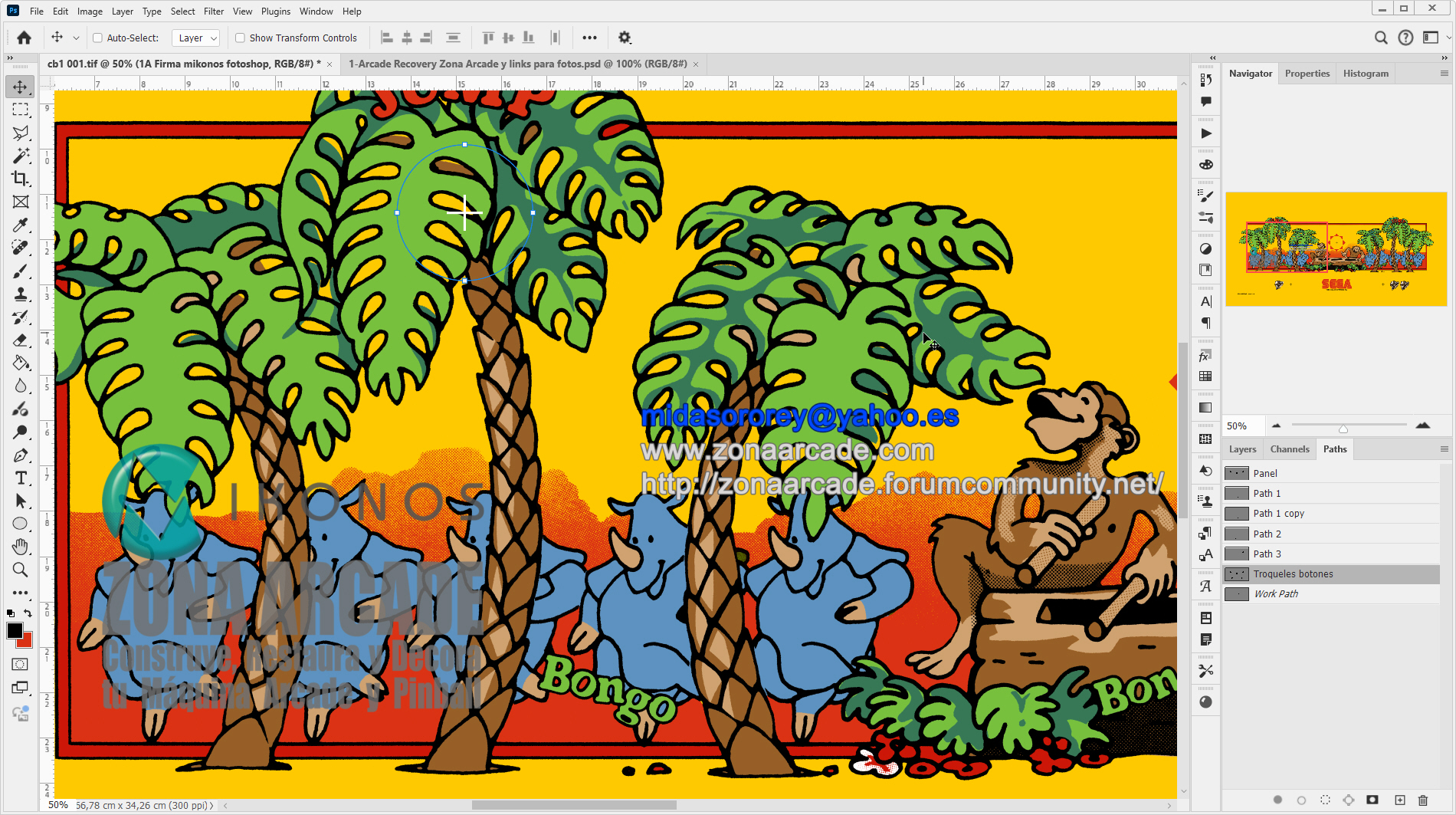
Task: Select the Paint Bucket tool
Action: pos(21,363)
